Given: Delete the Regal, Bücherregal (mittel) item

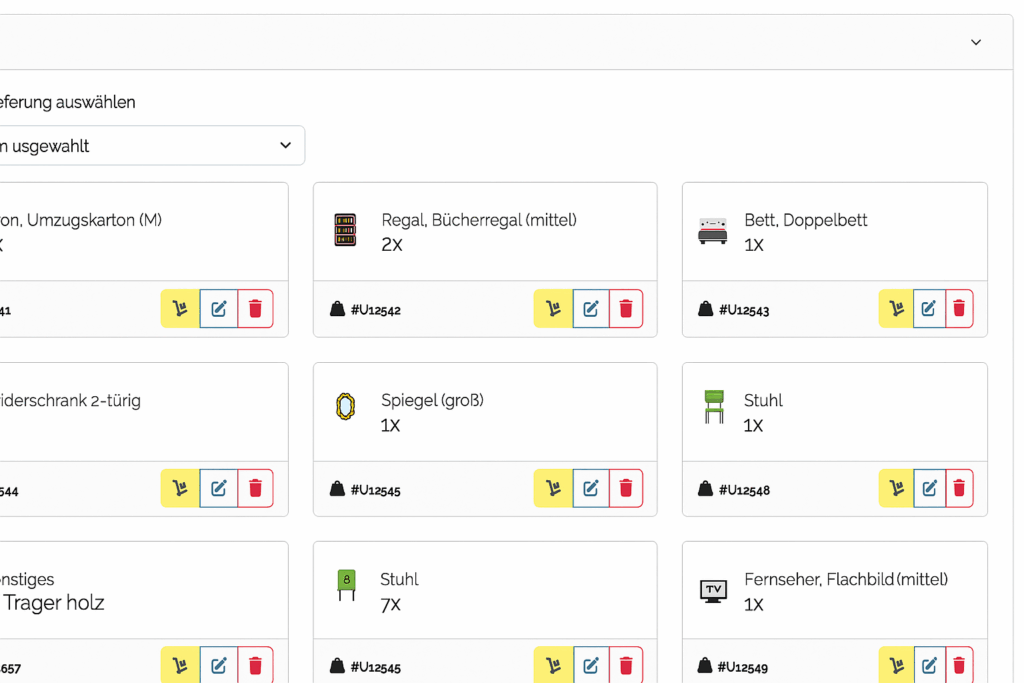Looking at the screenshot, I should click(626, 309).
